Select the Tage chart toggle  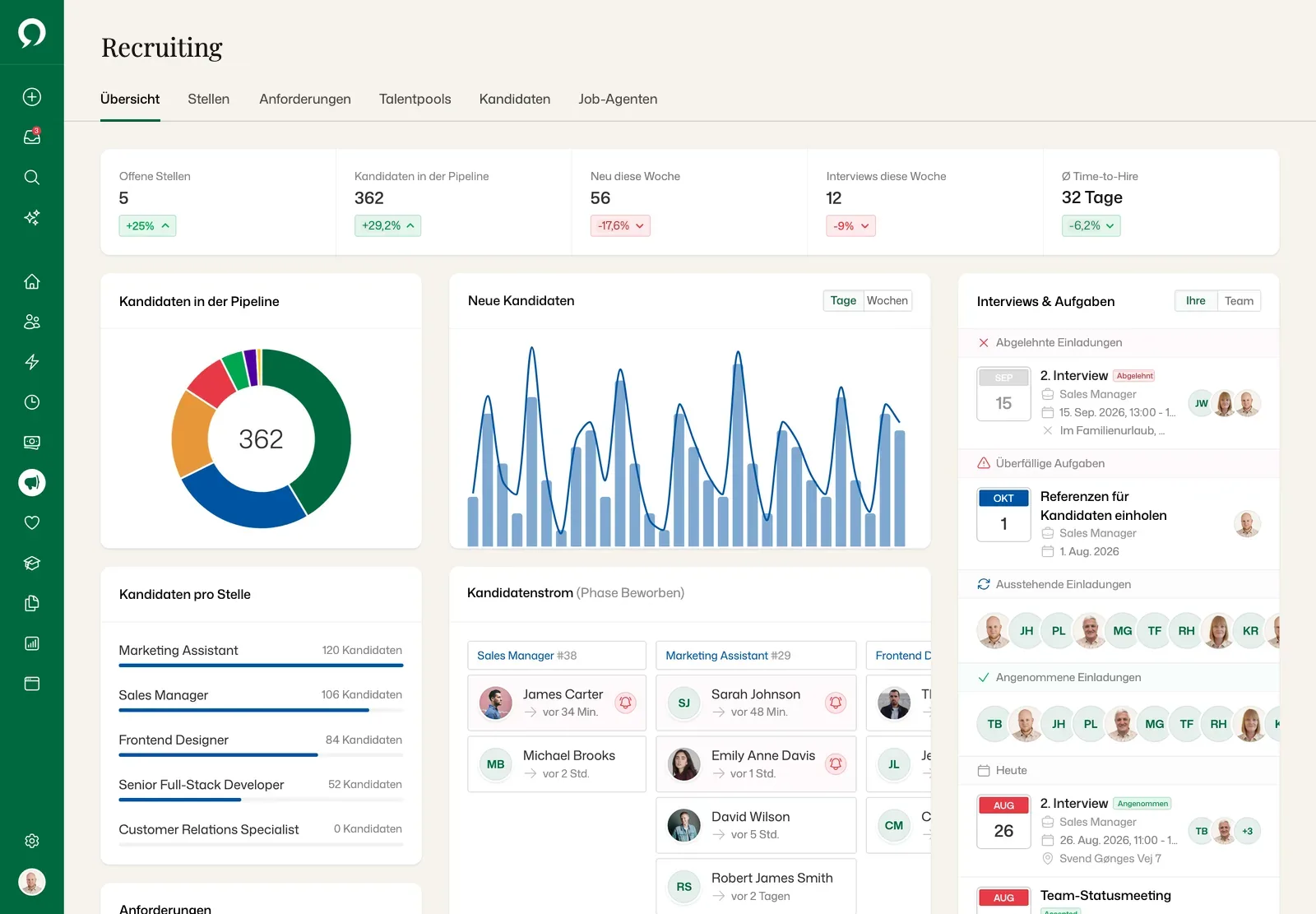coord(843,301)
